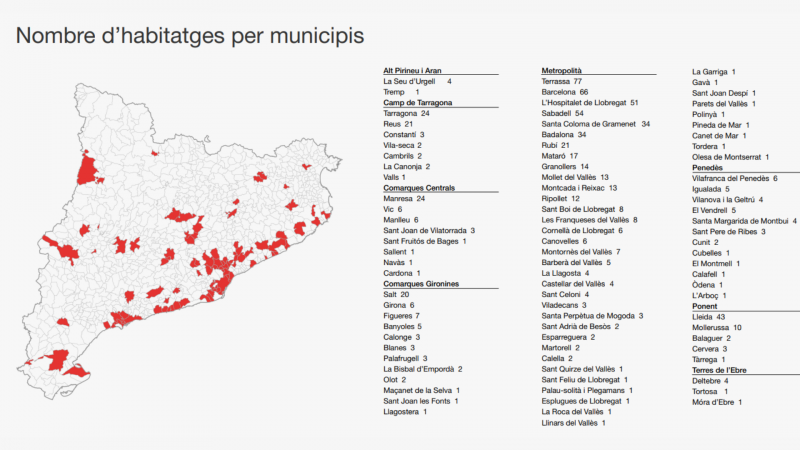Screen dimensions: 800x450
Task: Click the 'La Seu d'Urgell 4' entry
Action: click(x=417, y=81)
